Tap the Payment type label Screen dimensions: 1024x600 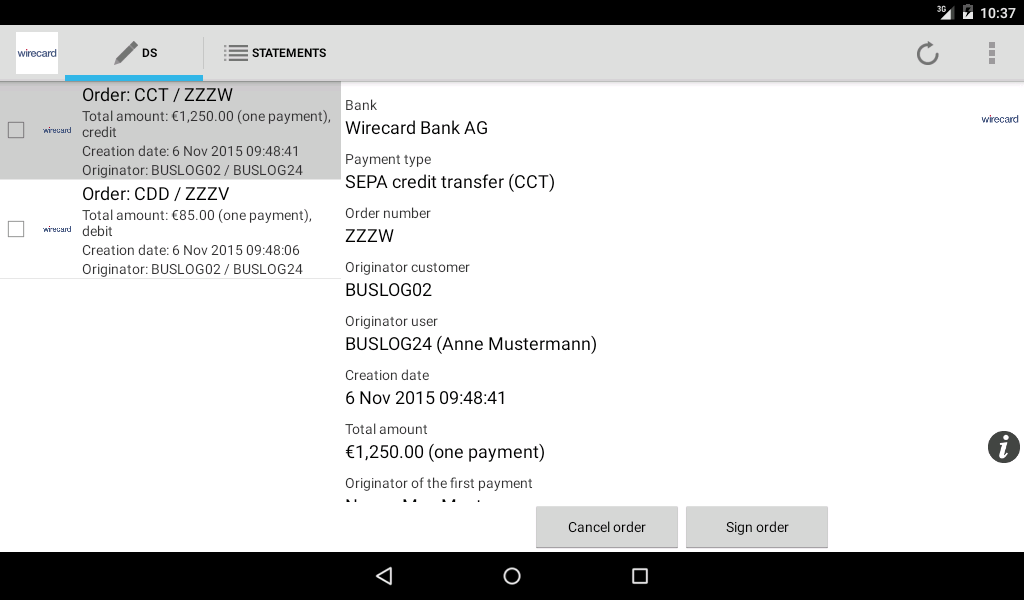388,159
